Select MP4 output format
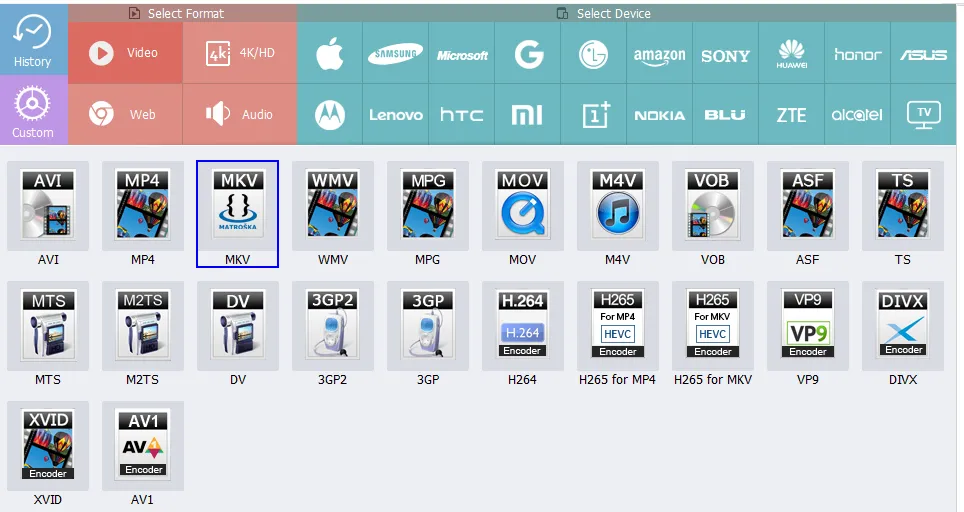The height and width of the screenshot is (512, 964). click(x=143, y=214)
